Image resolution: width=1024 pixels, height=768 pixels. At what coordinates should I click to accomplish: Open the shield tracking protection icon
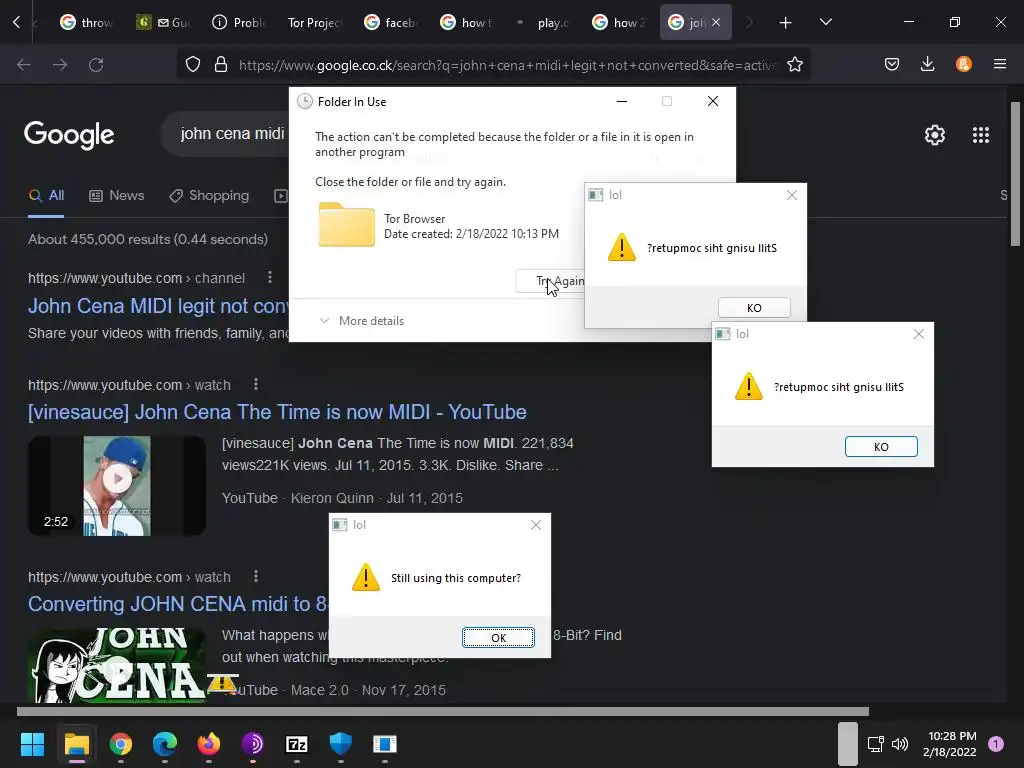(193, 64)
